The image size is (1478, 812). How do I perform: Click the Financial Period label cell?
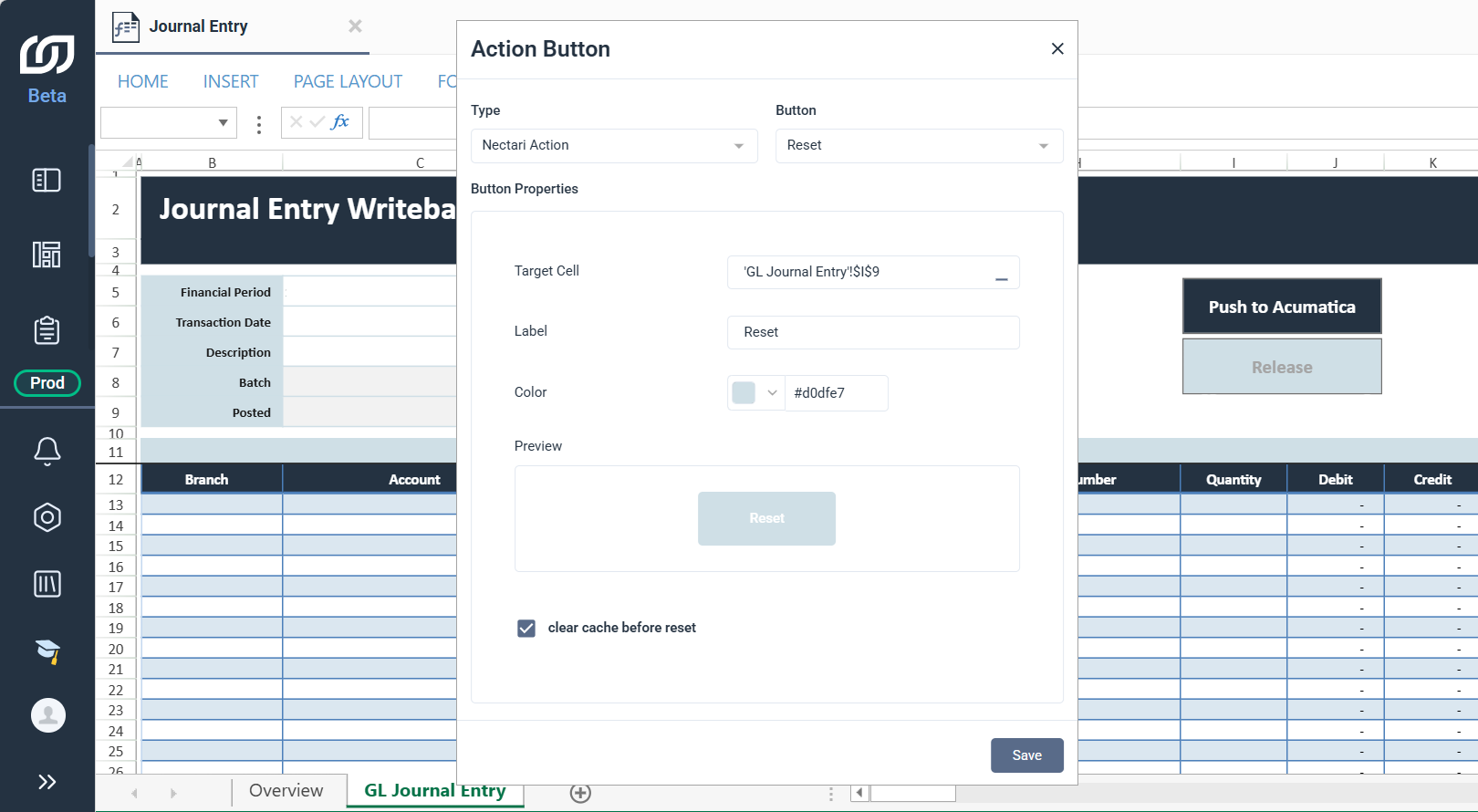[212, 292]
